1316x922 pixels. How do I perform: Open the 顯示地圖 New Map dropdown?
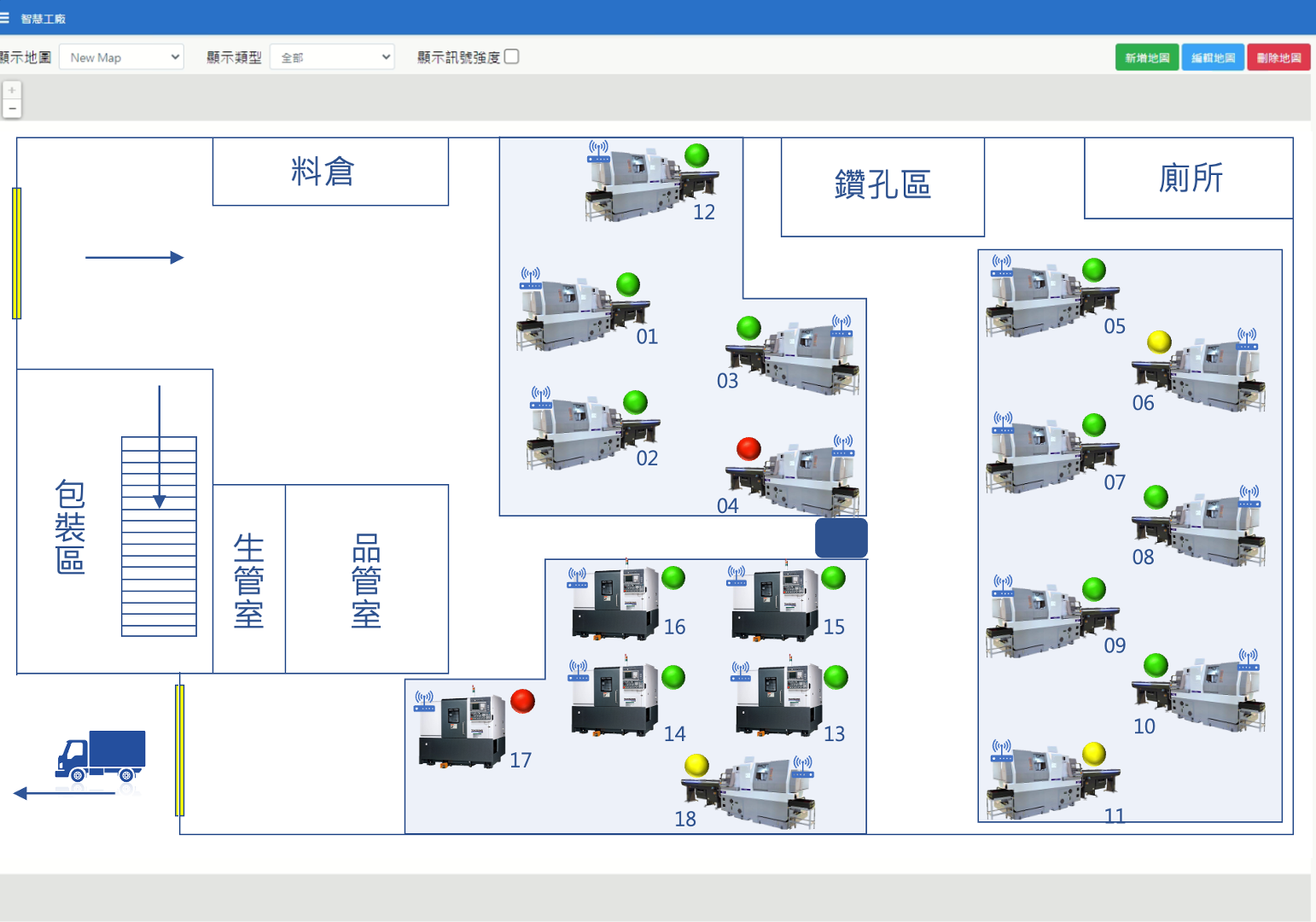121,57
